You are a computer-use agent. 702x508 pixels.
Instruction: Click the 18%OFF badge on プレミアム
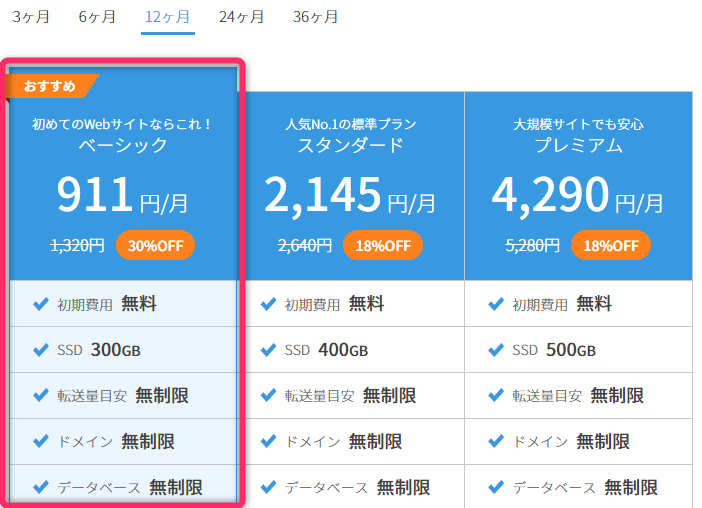point(611,245)
